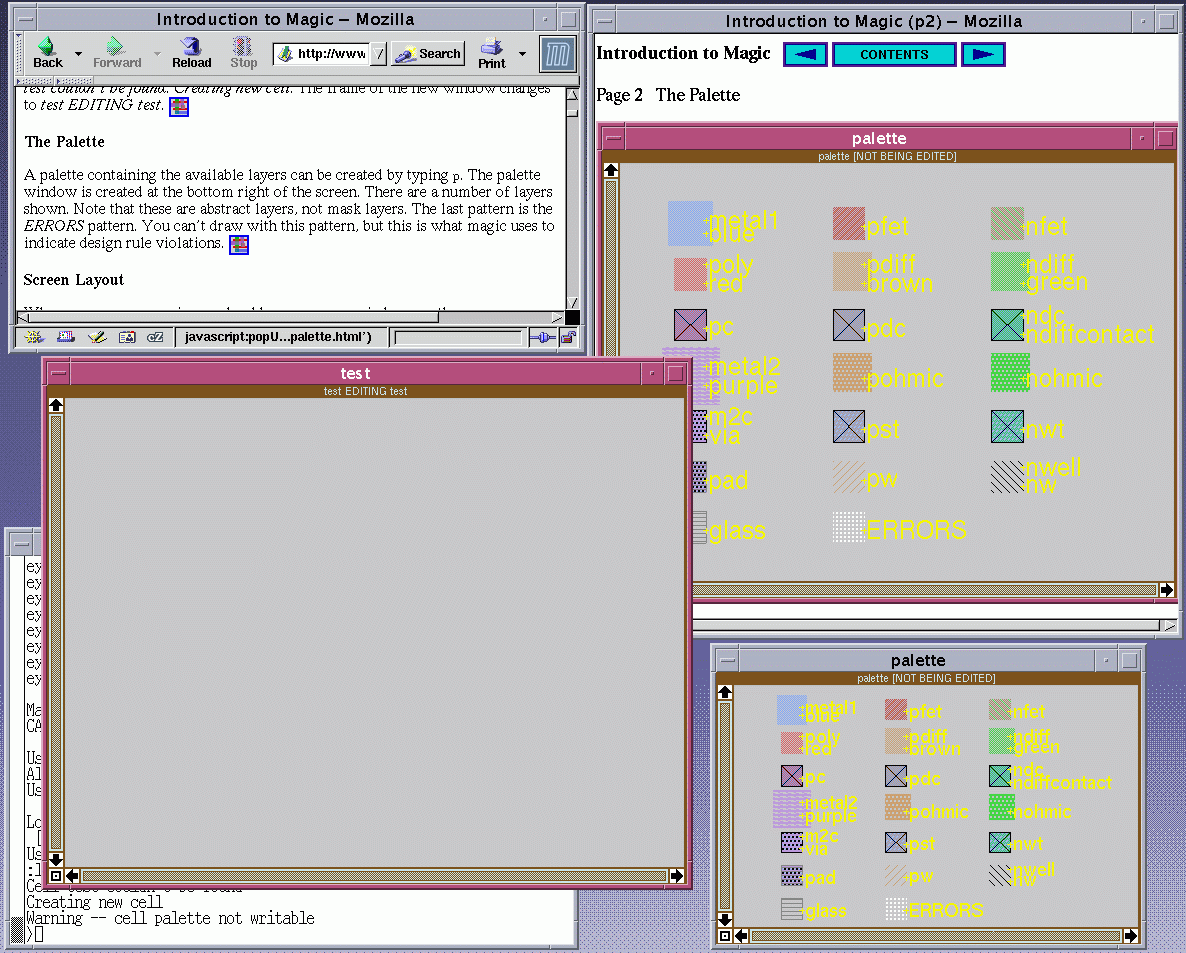Click the online/offline connection icon
The width and height of the screenshot is (1186, 953).
(x=542, y=337)
